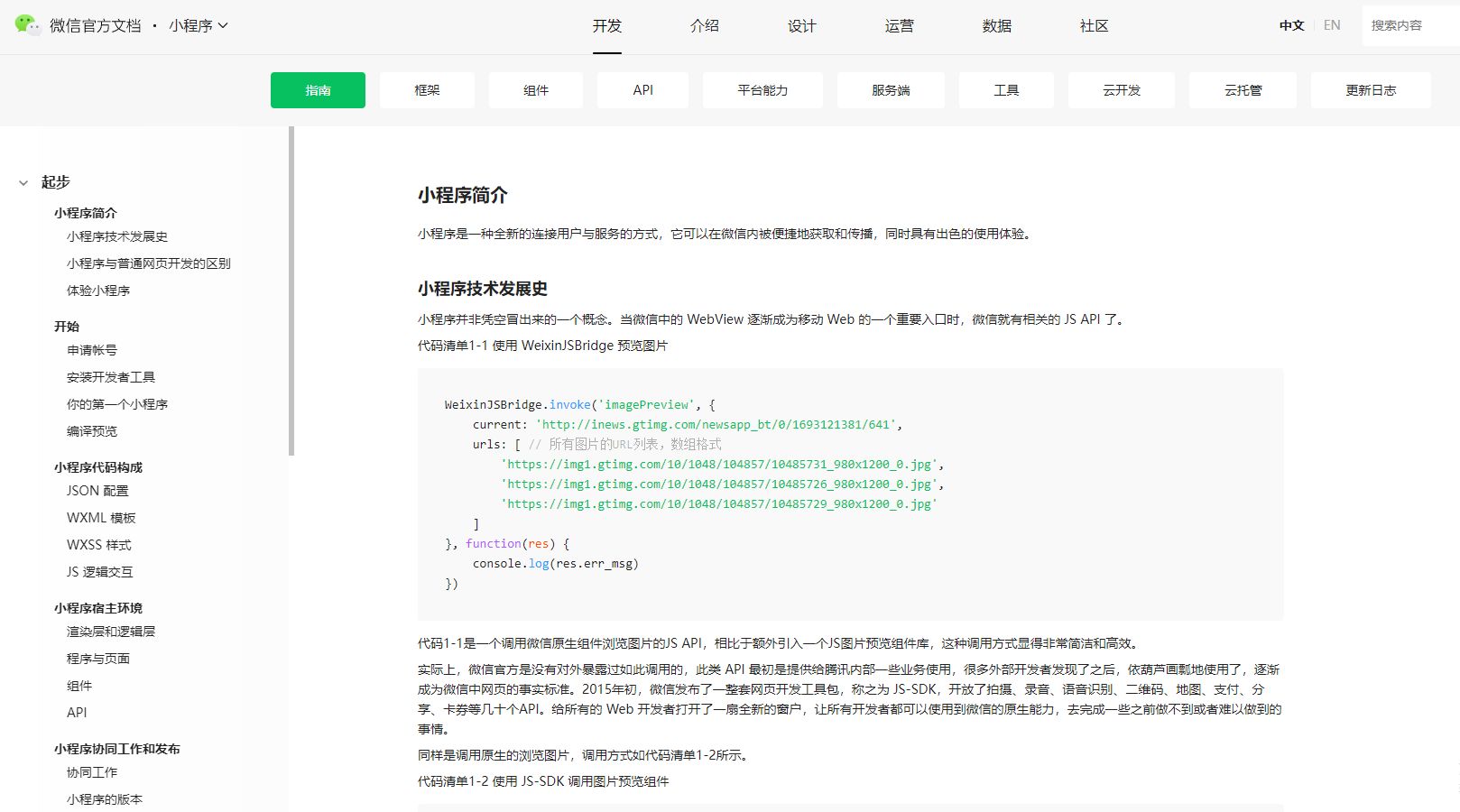Switch to the 设计 top tab
Screen dimensions: 1460x812
802,26
